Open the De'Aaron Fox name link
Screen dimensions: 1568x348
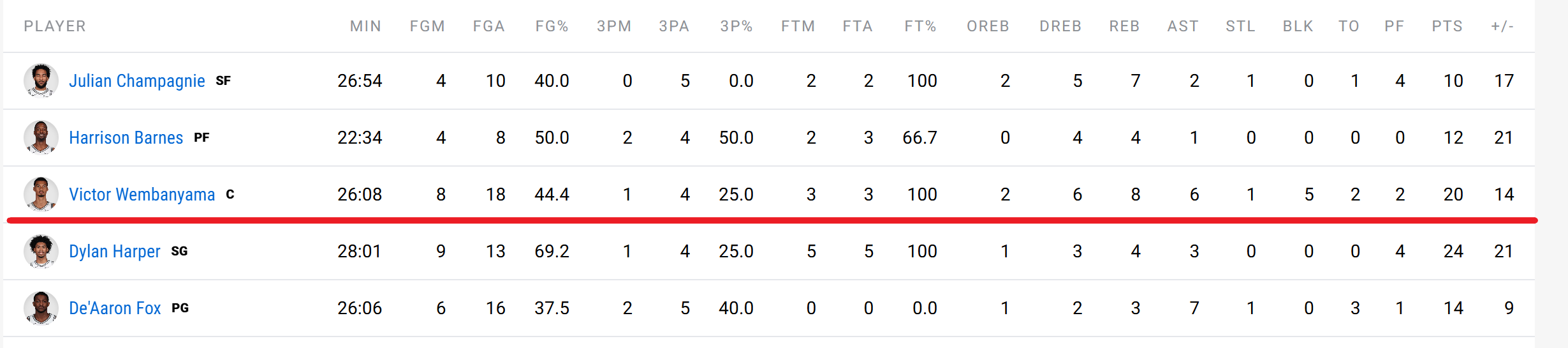click(115, 308)
